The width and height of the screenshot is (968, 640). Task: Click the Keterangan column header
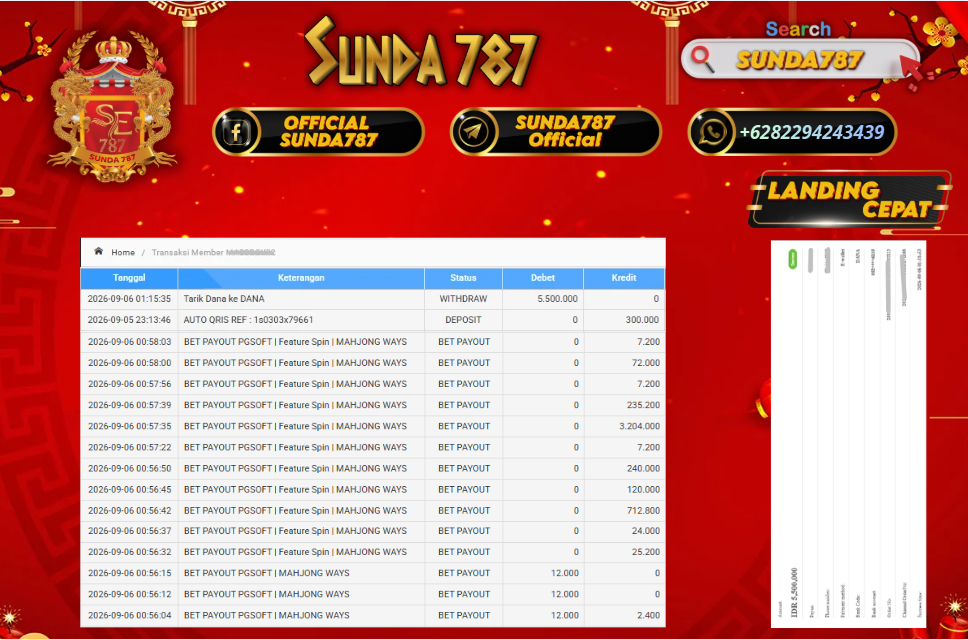click(301, 278)
